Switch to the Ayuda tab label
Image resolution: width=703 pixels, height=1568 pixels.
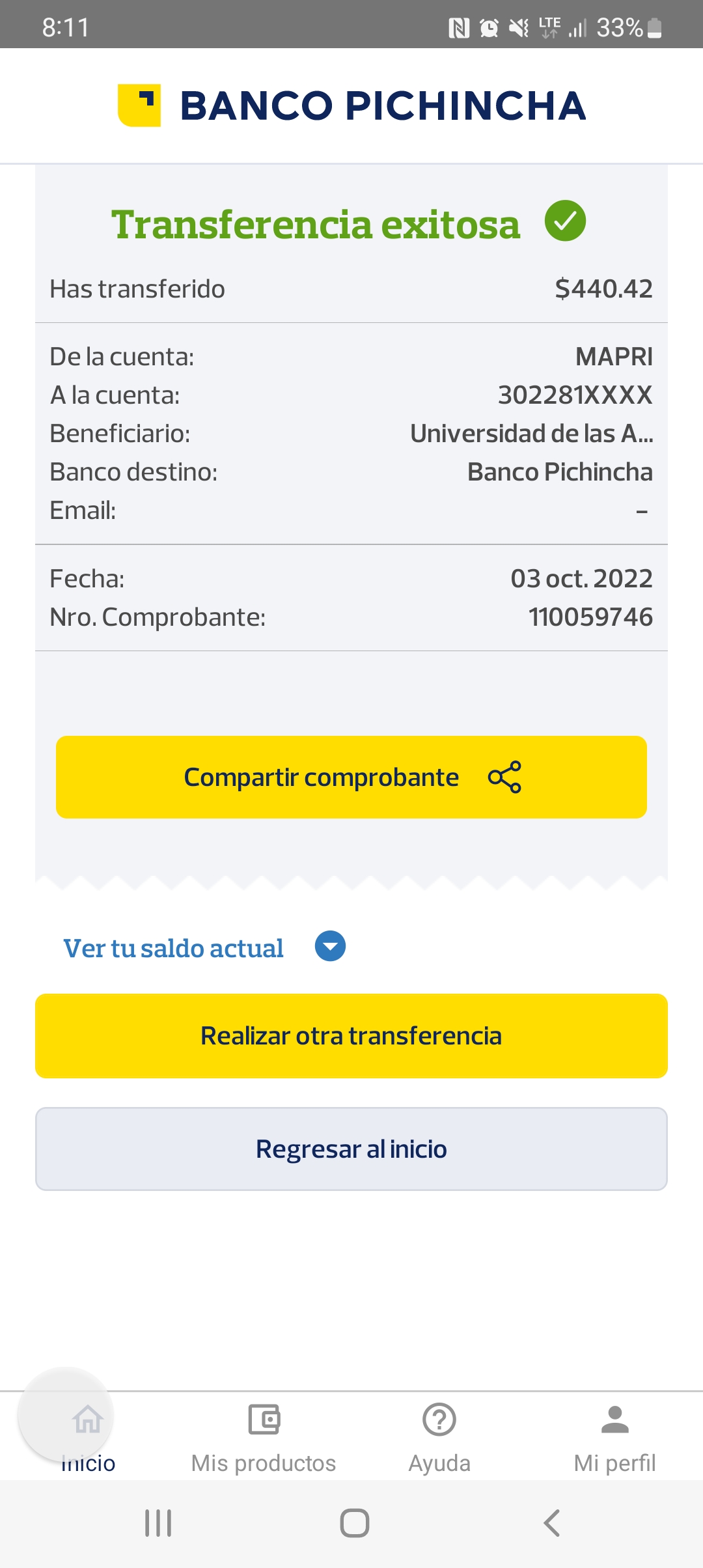(x=439, y=1463)
